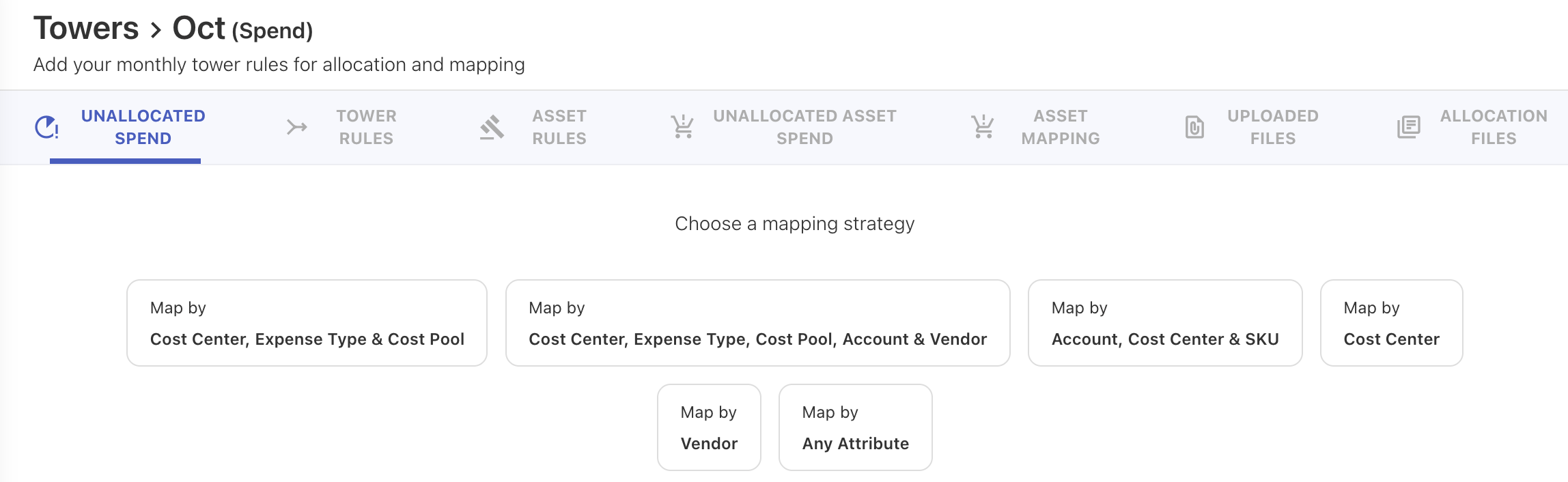Click the Tower Rules merge-arrow icon

[296, 127]
